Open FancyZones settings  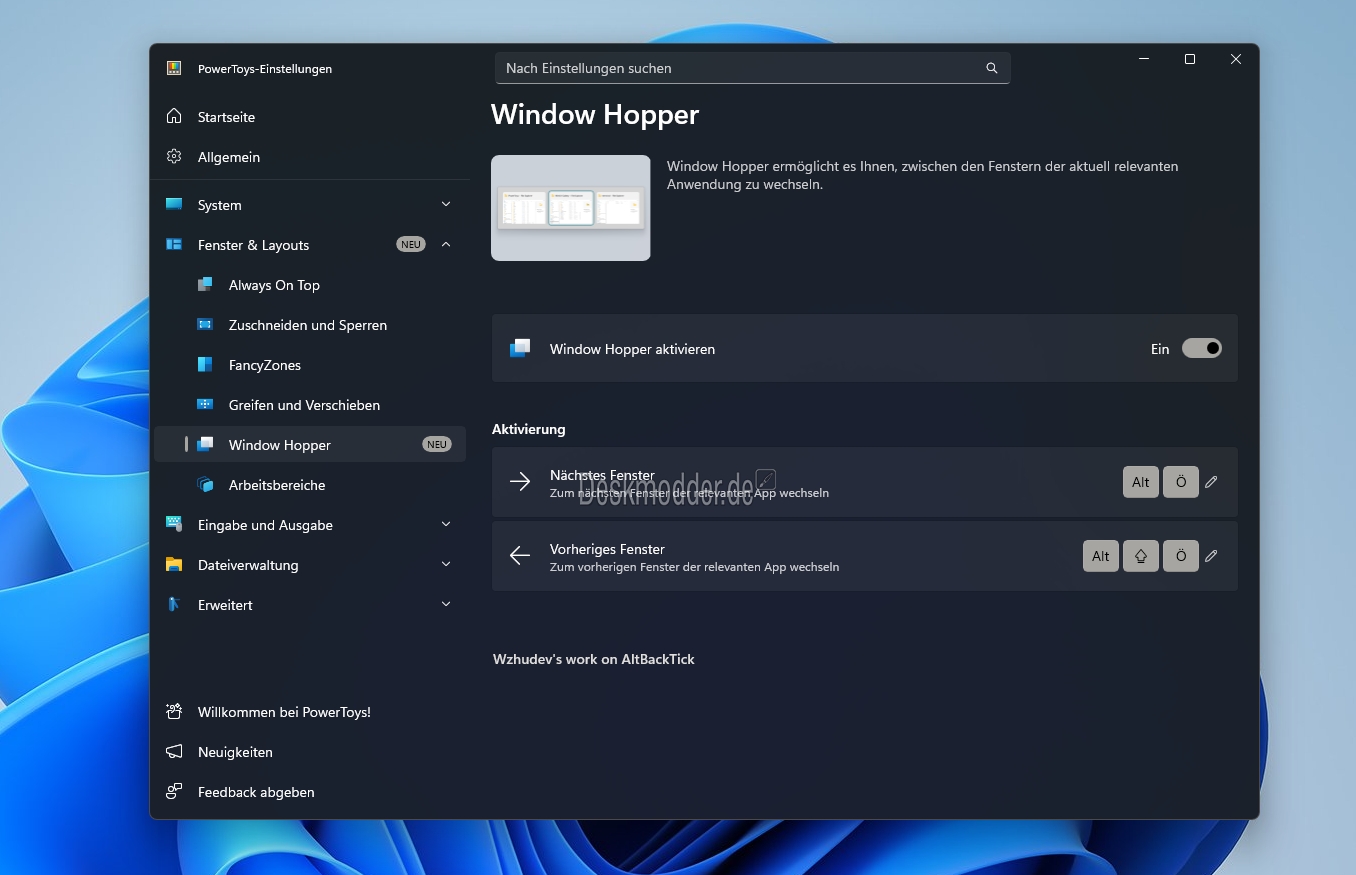[310, 365]
